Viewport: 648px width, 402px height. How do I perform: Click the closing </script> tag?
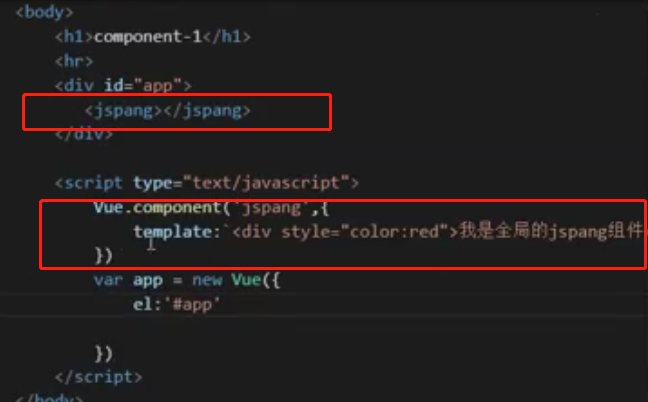point(98,377)
